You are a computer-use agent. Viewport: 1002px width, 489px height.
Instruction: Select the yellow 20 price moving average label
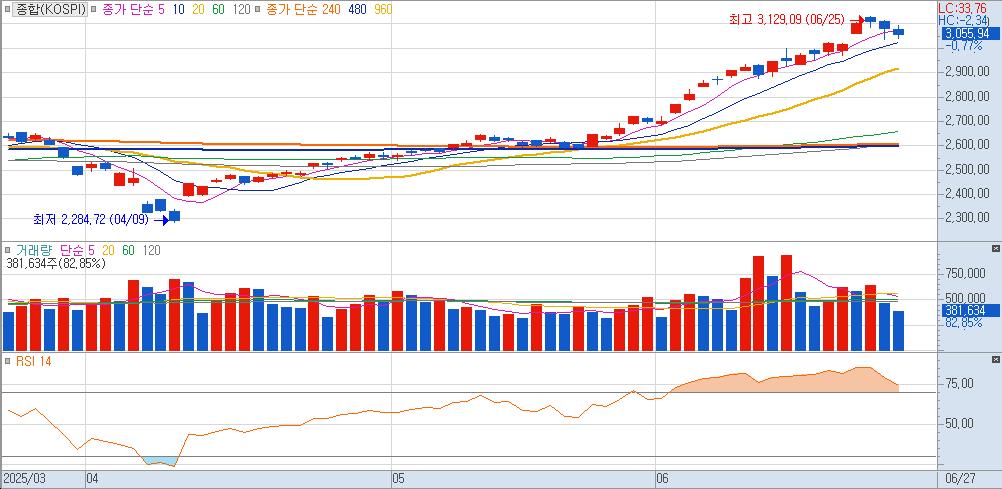point(198,10)
